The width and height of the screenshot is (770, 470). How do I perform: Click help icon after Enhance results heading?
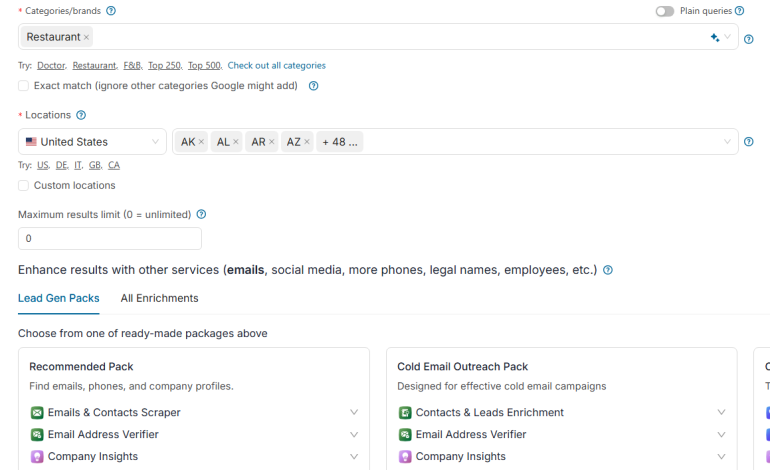(x=608, y=270)
